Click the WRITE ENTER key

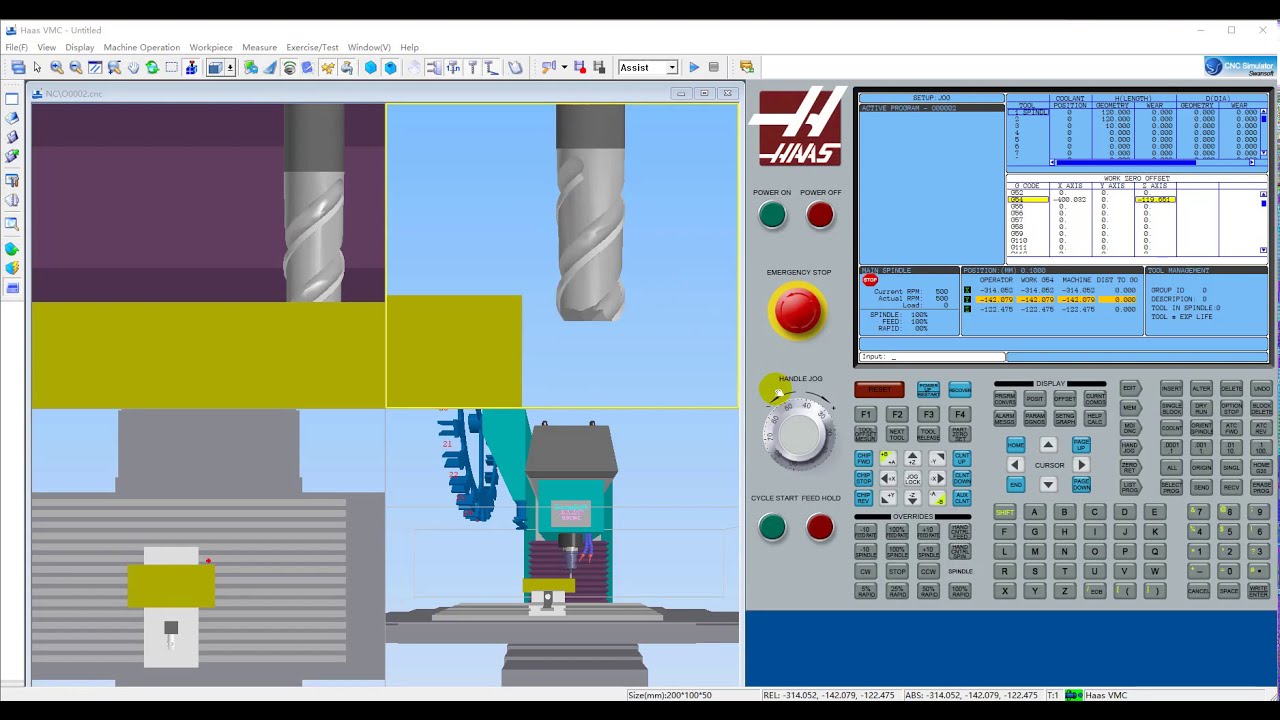coord(1259,591)
